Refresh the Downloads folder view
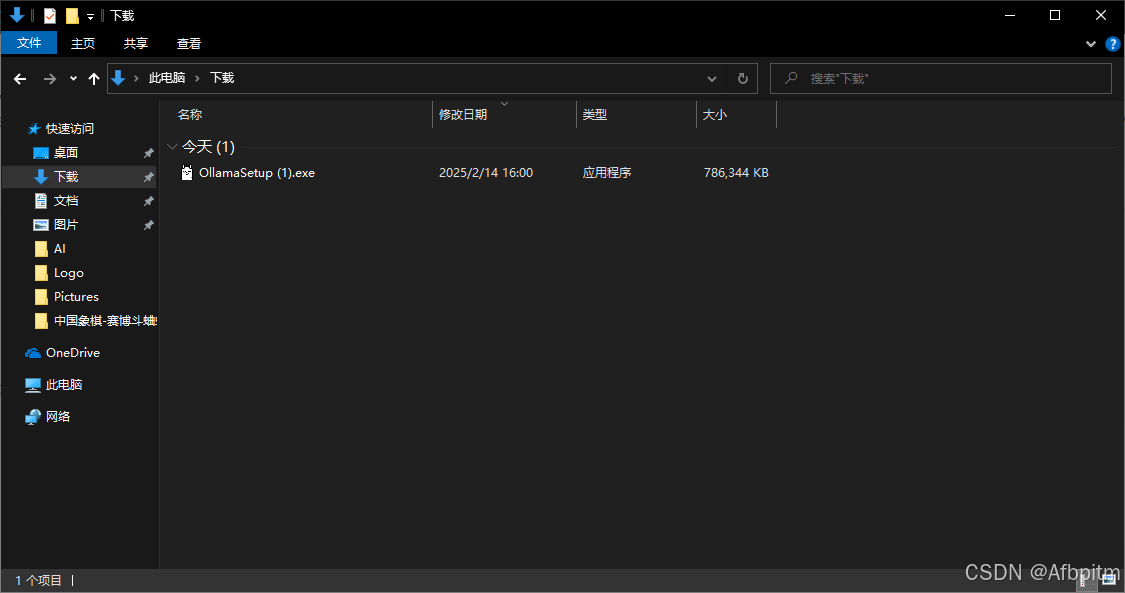This screenshot has width=1125, height=593. tap(740, 78)
